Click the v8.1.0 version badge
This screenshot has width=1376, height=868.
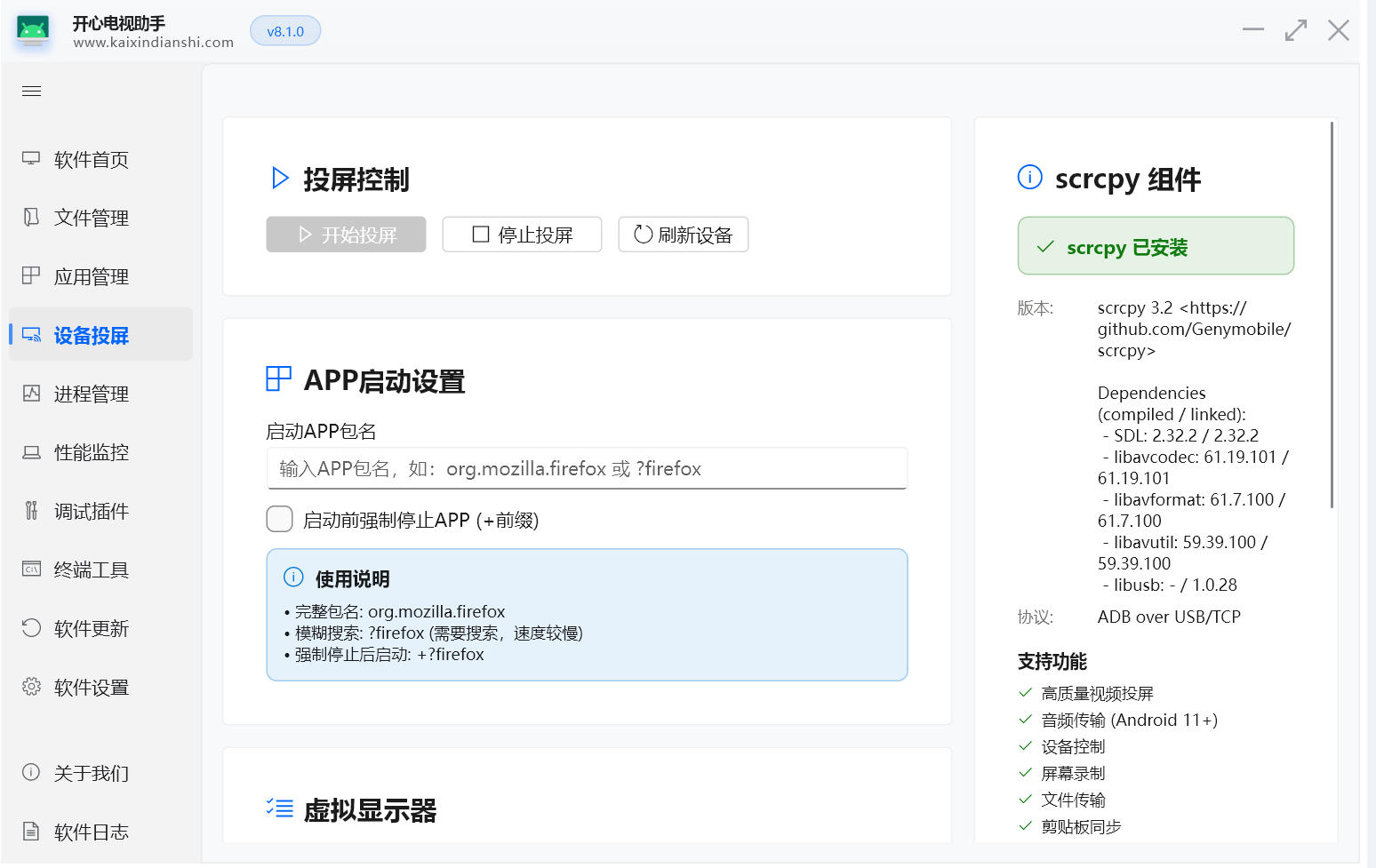(285, 31)
